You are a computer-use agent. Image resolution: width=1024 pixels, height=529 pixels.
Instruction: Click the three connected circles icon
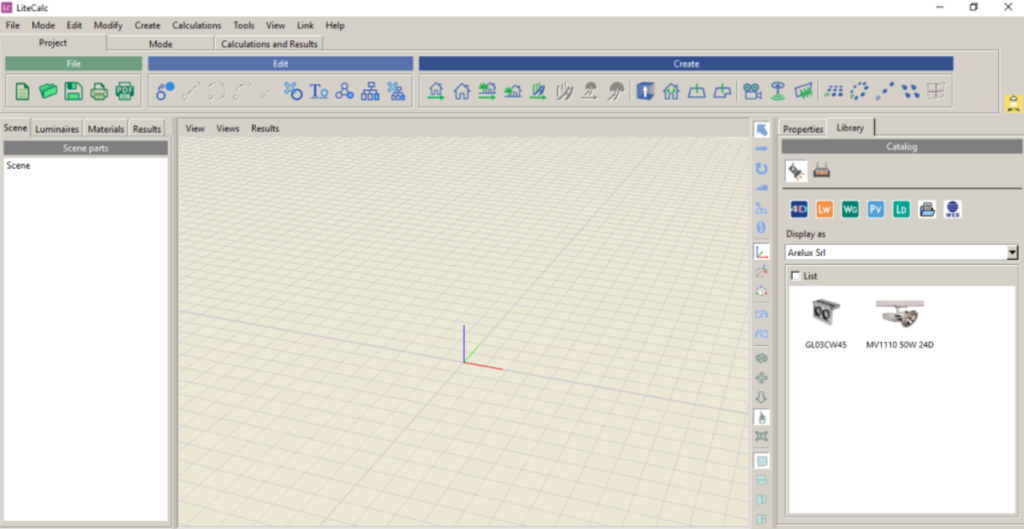click(x=344, y=91)
